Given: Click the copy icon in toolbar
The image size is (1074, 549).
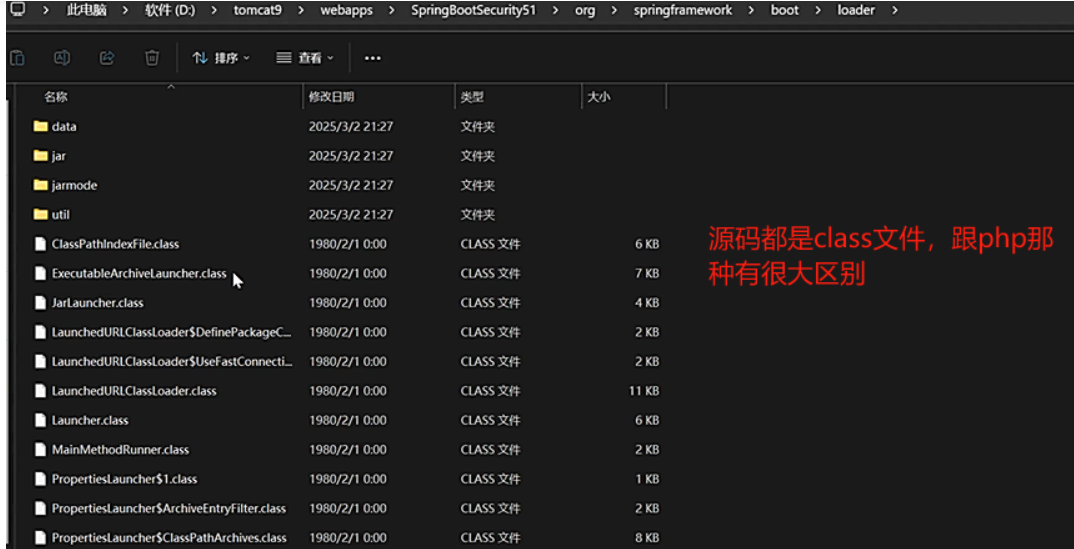Looking at the screenshot, I should tap(18, 58).
